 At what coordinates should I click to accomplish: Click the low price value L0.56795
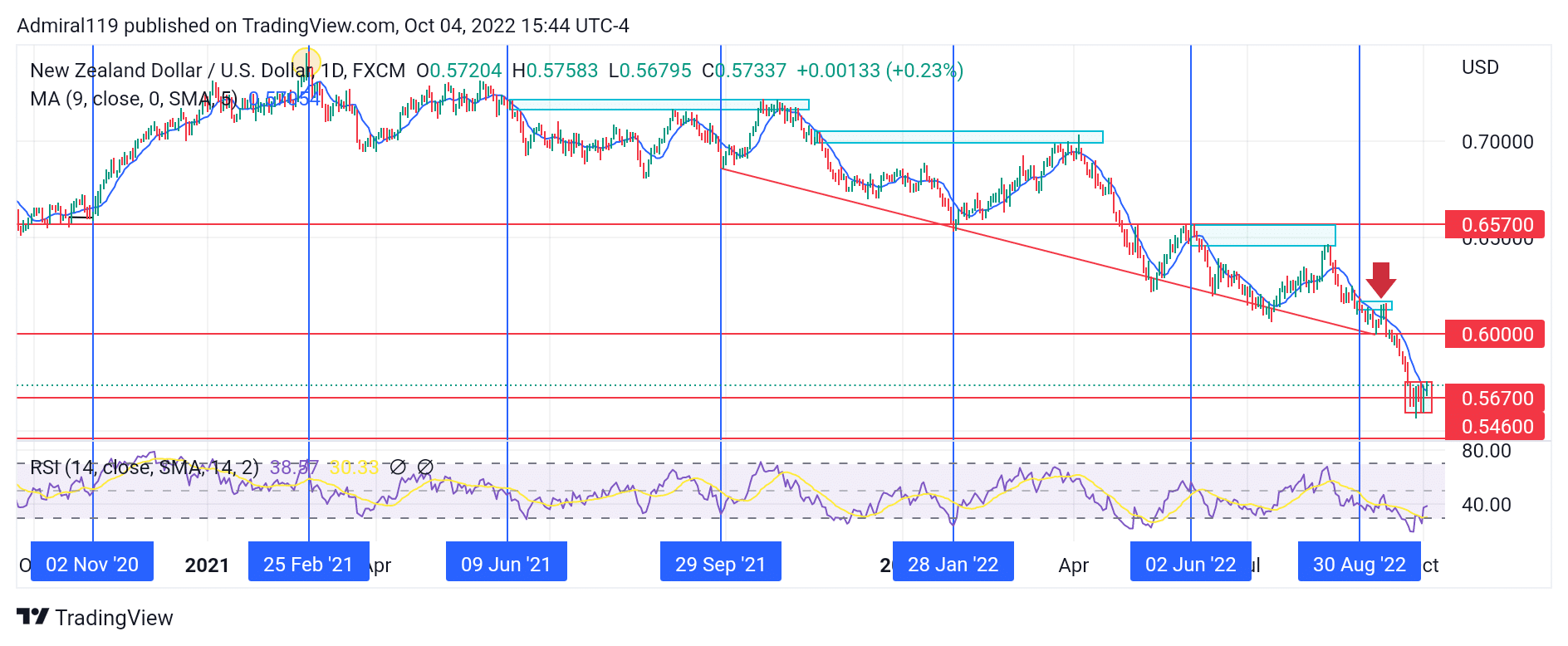[650, 71]
